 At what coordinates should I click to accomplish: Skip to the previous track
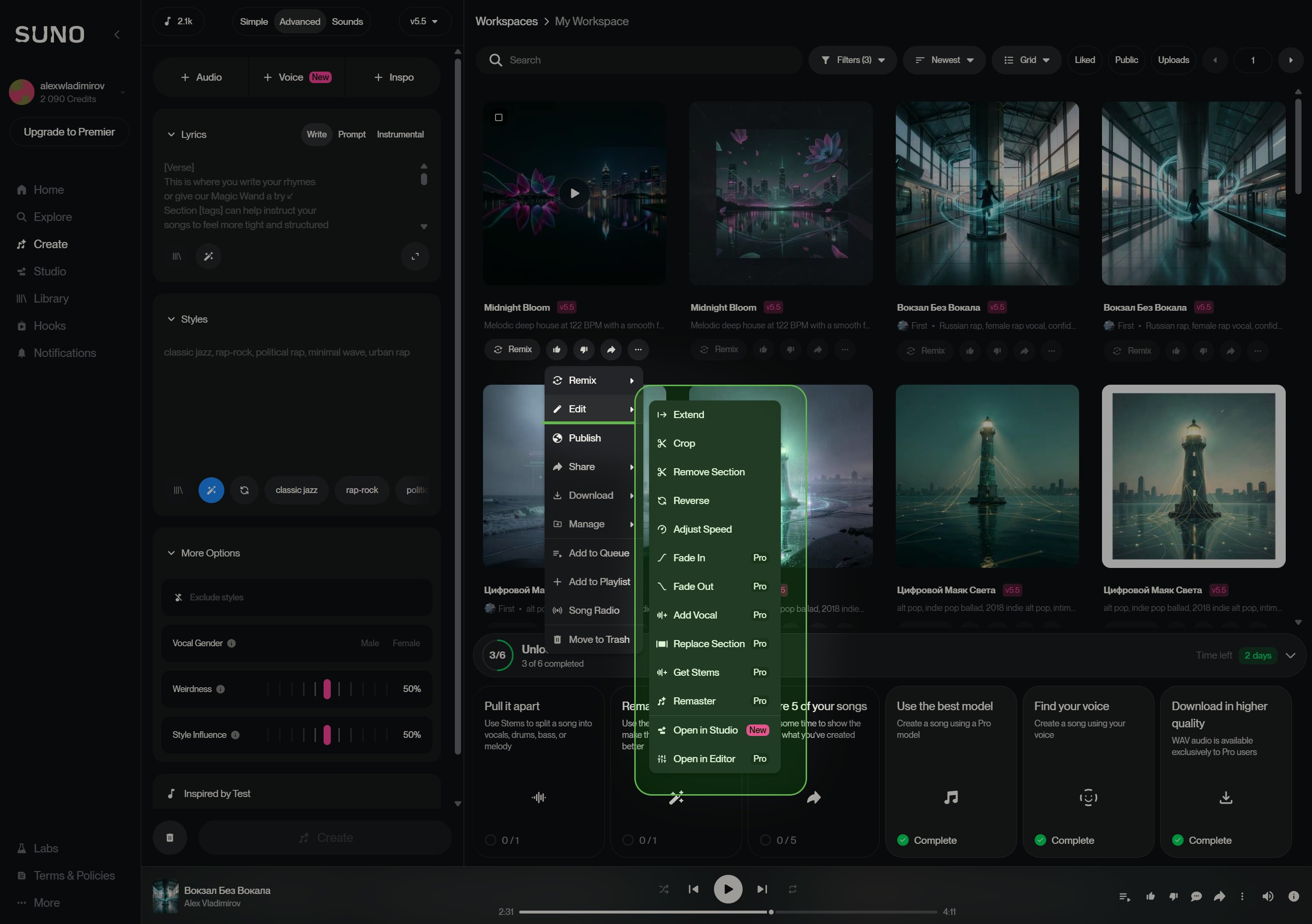click(x=694, y=889)
